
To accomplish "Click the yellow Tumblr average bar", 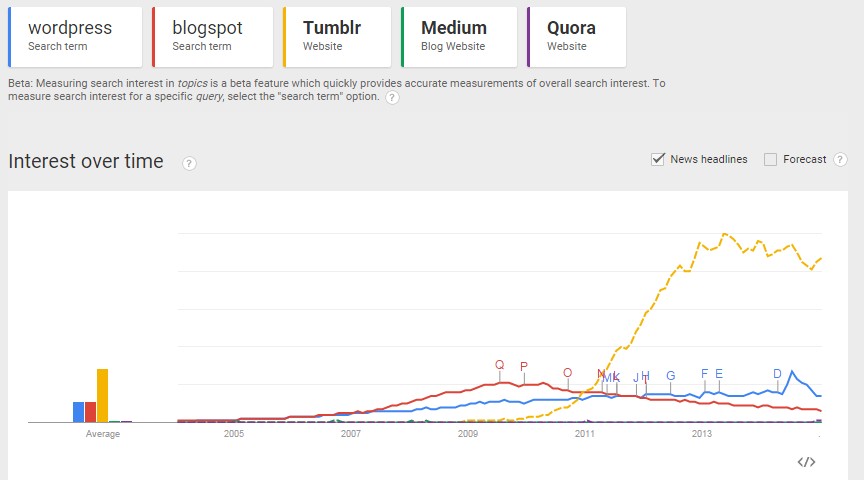I will pos(102,395).
